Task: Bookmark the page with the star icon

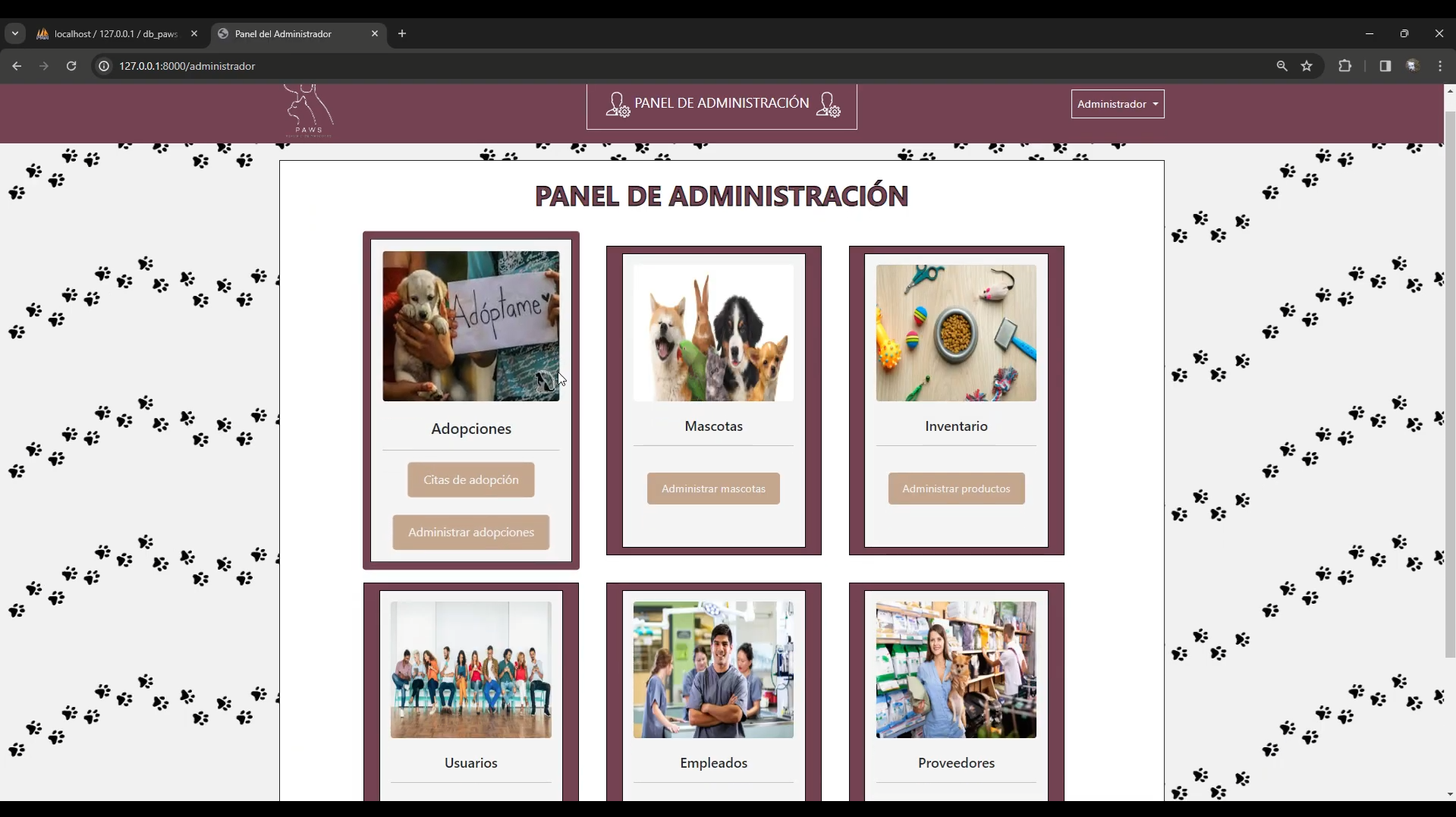Action: coord(1307,66)
